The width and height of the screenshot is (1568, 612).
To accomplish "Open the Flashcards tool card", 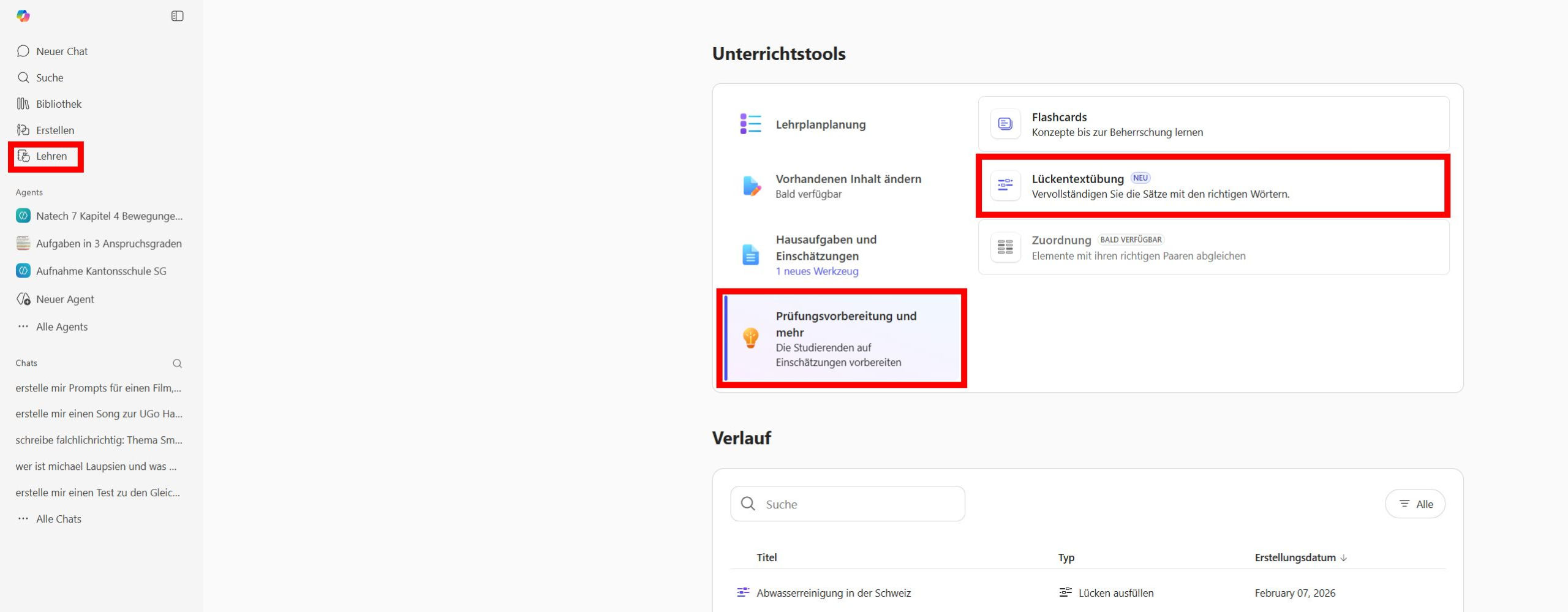I will pos(1213,124).
